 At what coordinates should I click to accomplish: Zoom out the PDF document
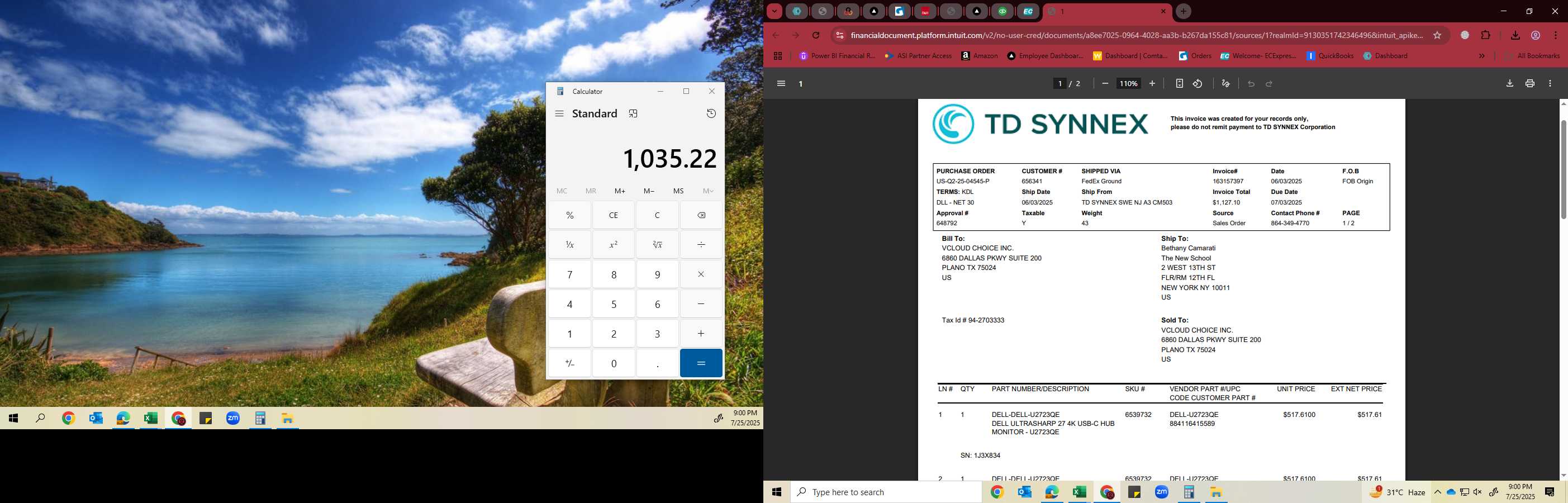(1105, 83)
